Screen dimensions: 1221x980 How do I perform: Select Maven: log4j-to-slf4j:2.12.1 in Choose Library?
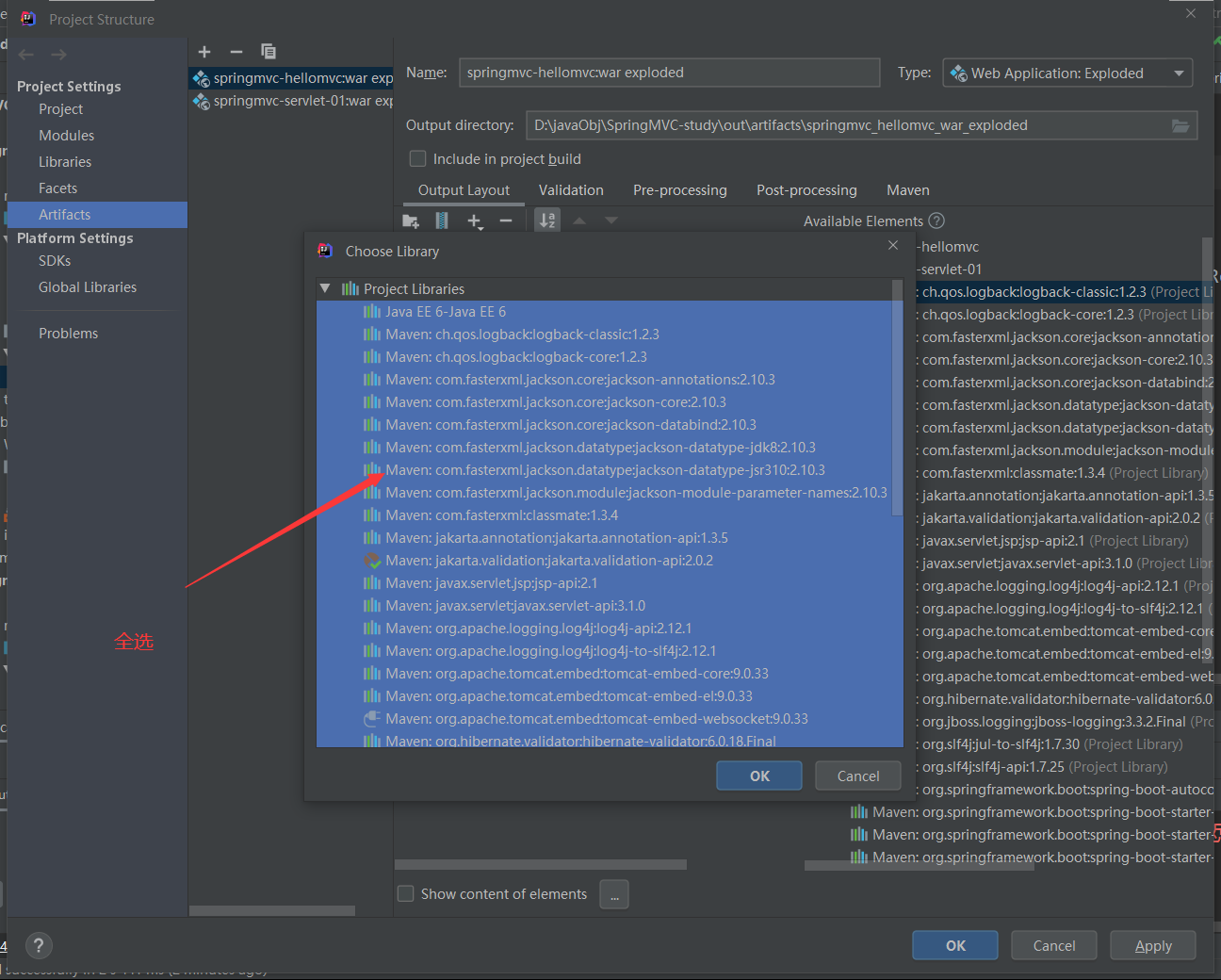click(609, 651)
